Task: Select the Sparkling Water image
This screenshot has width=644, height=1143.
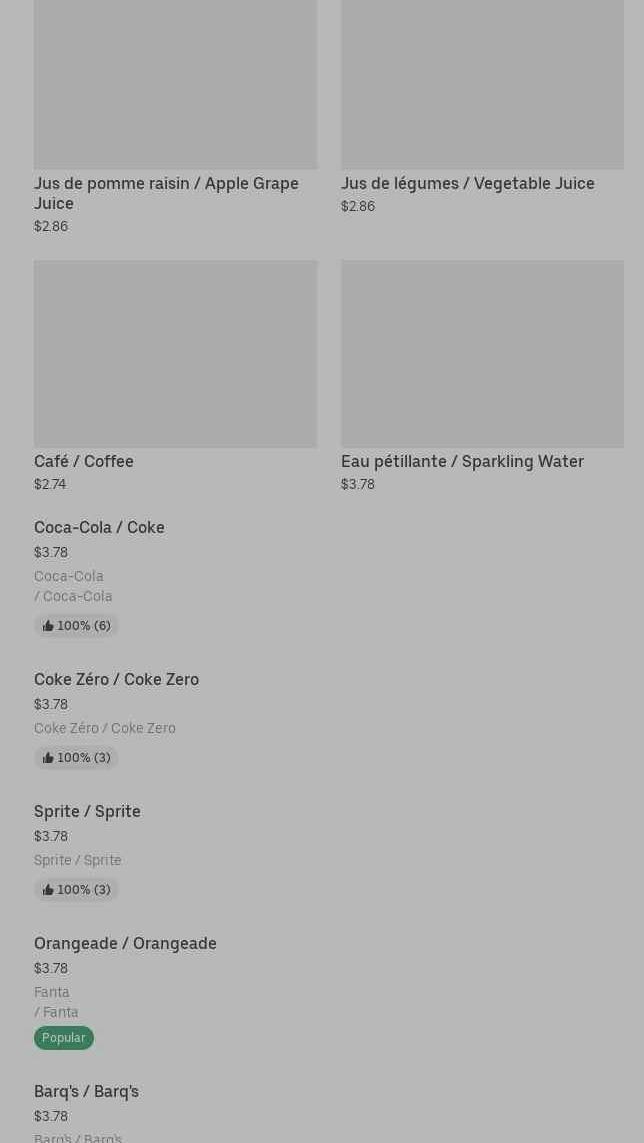Action: [x=482, y=354]
